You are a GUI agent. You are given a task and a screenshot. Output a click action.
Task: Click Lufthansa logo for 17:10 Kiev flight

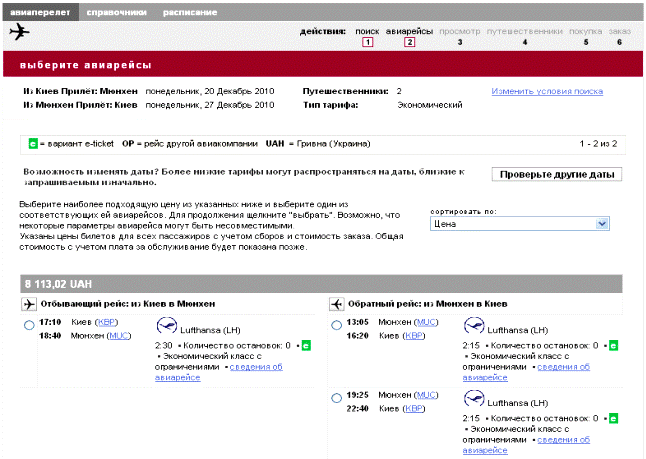167,326
